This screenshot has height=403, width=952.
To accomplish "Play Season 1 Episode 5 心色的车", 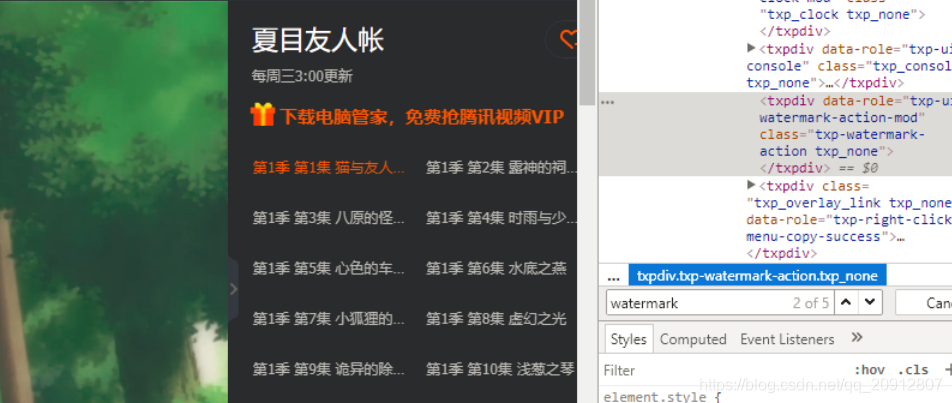I will (328, 268).
